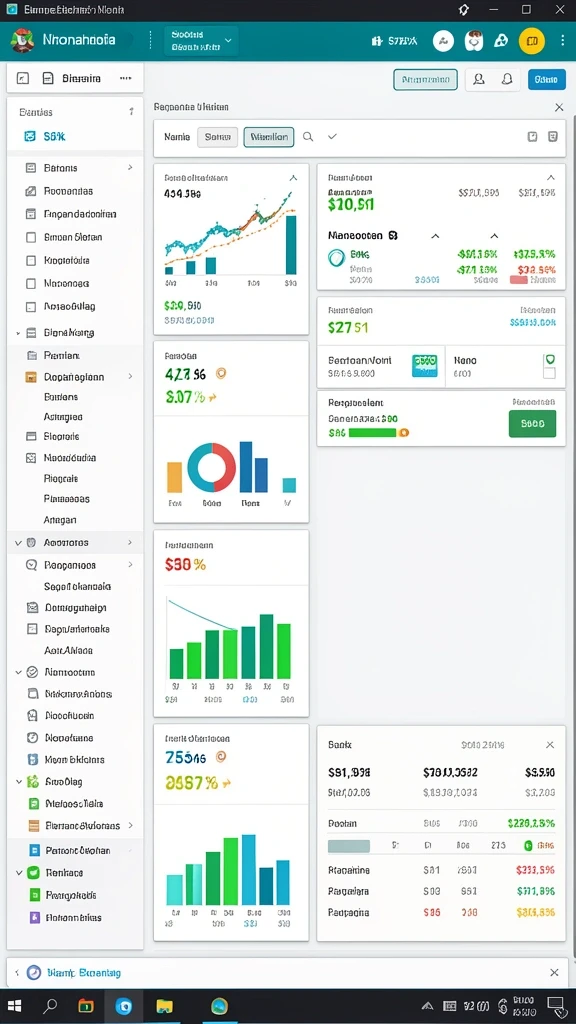
Task: Click the white circle squiggle icon in header
Action: point(443,41)
